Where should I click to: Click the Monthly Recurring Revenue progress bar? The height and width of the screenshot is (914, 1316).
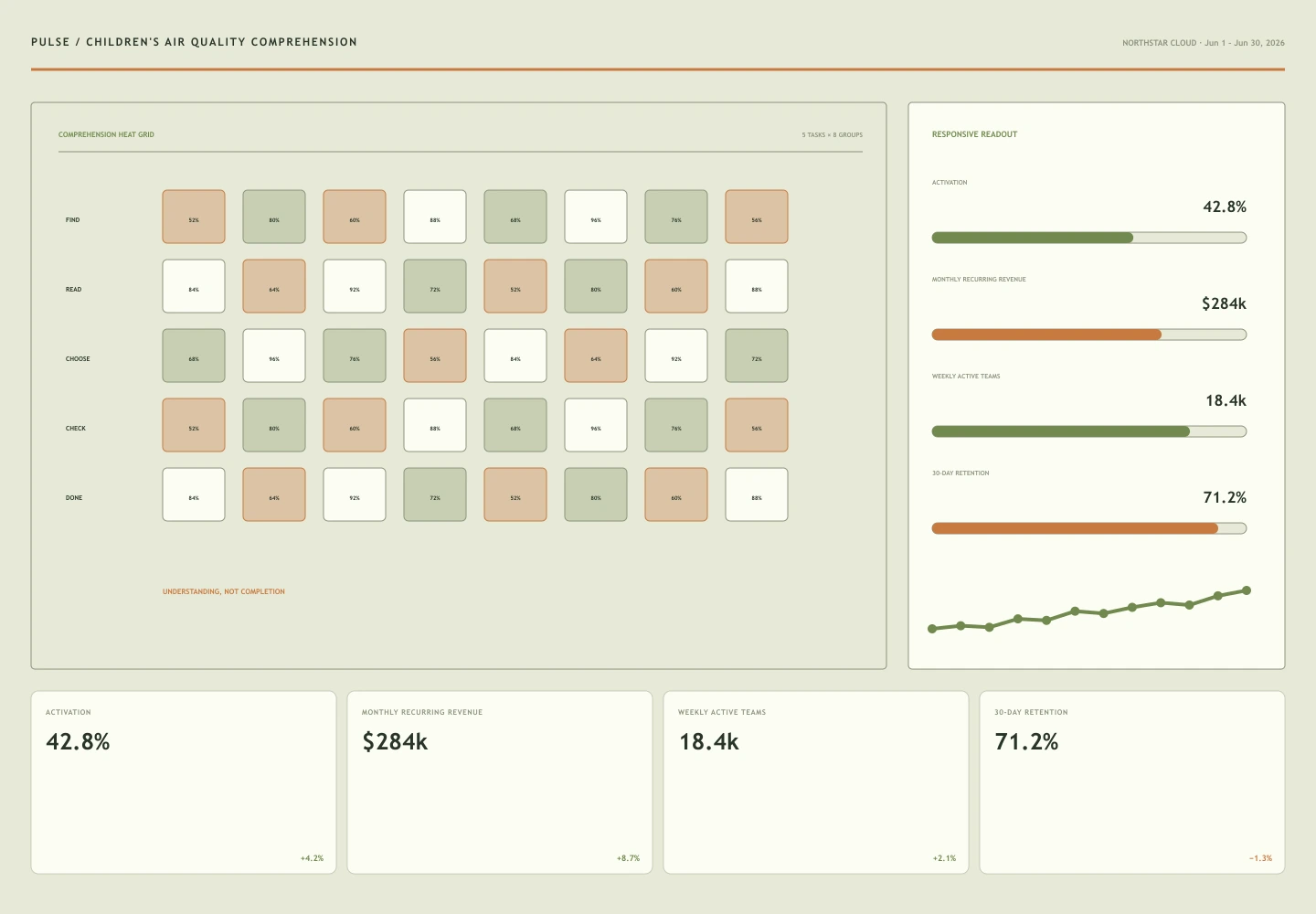point(1088,335)
